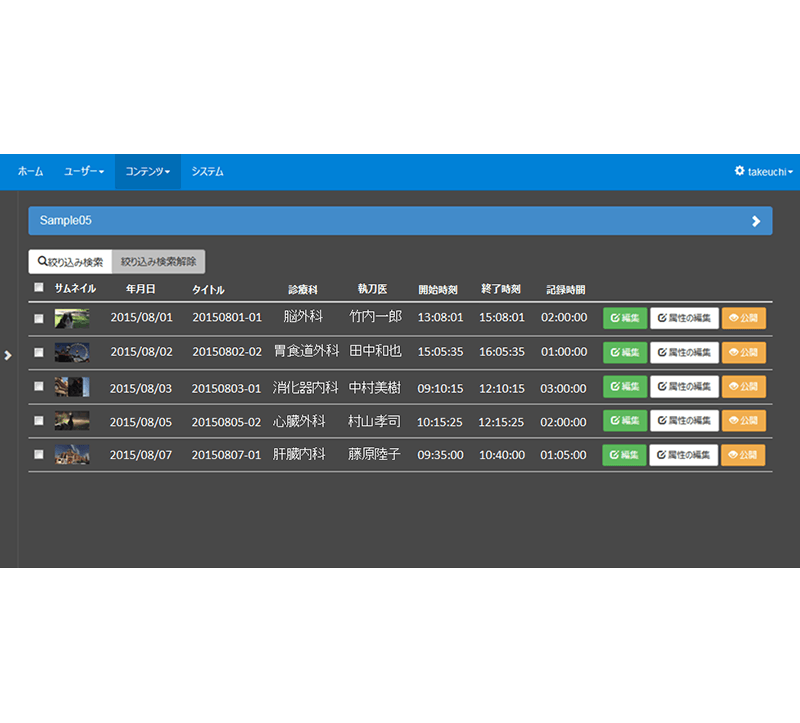Click orange 公開 button for 20150802-02
800x723 pixels.
click(x=744, y=352)
